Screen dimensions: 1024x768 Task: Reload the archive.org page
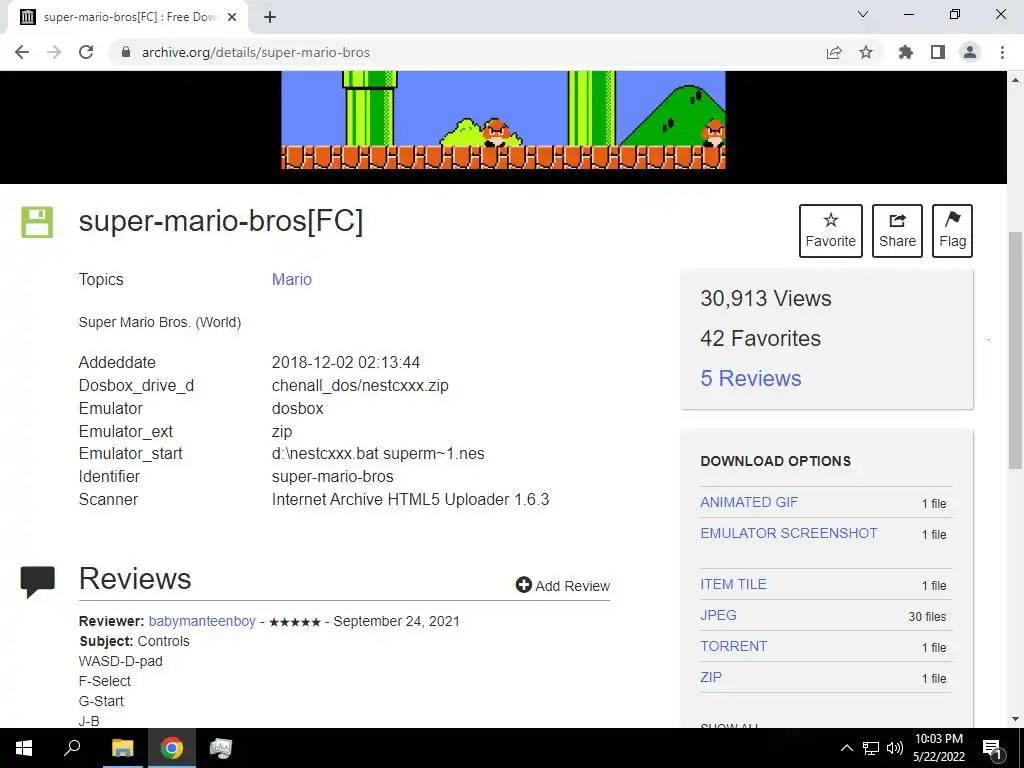86,52
